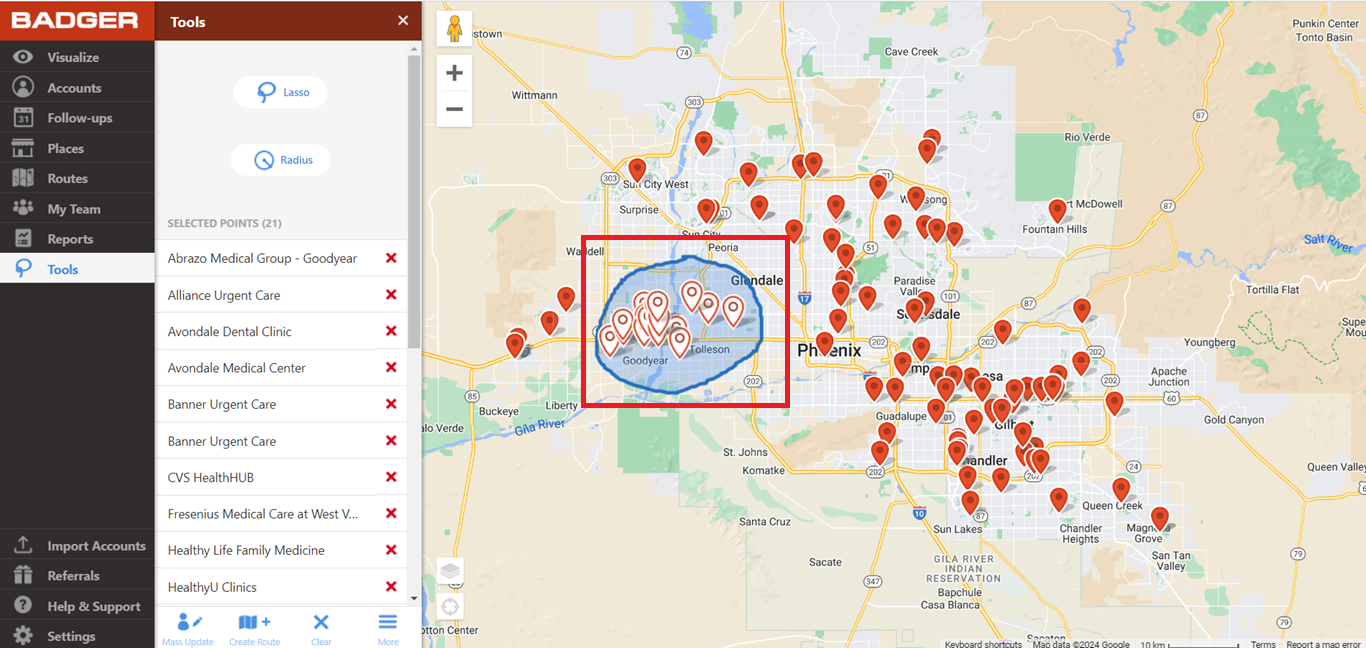Screen dimensions: 1366x648
Task: Open Fresenius Medical Care at West V... entry
Action: coord(263,514)
